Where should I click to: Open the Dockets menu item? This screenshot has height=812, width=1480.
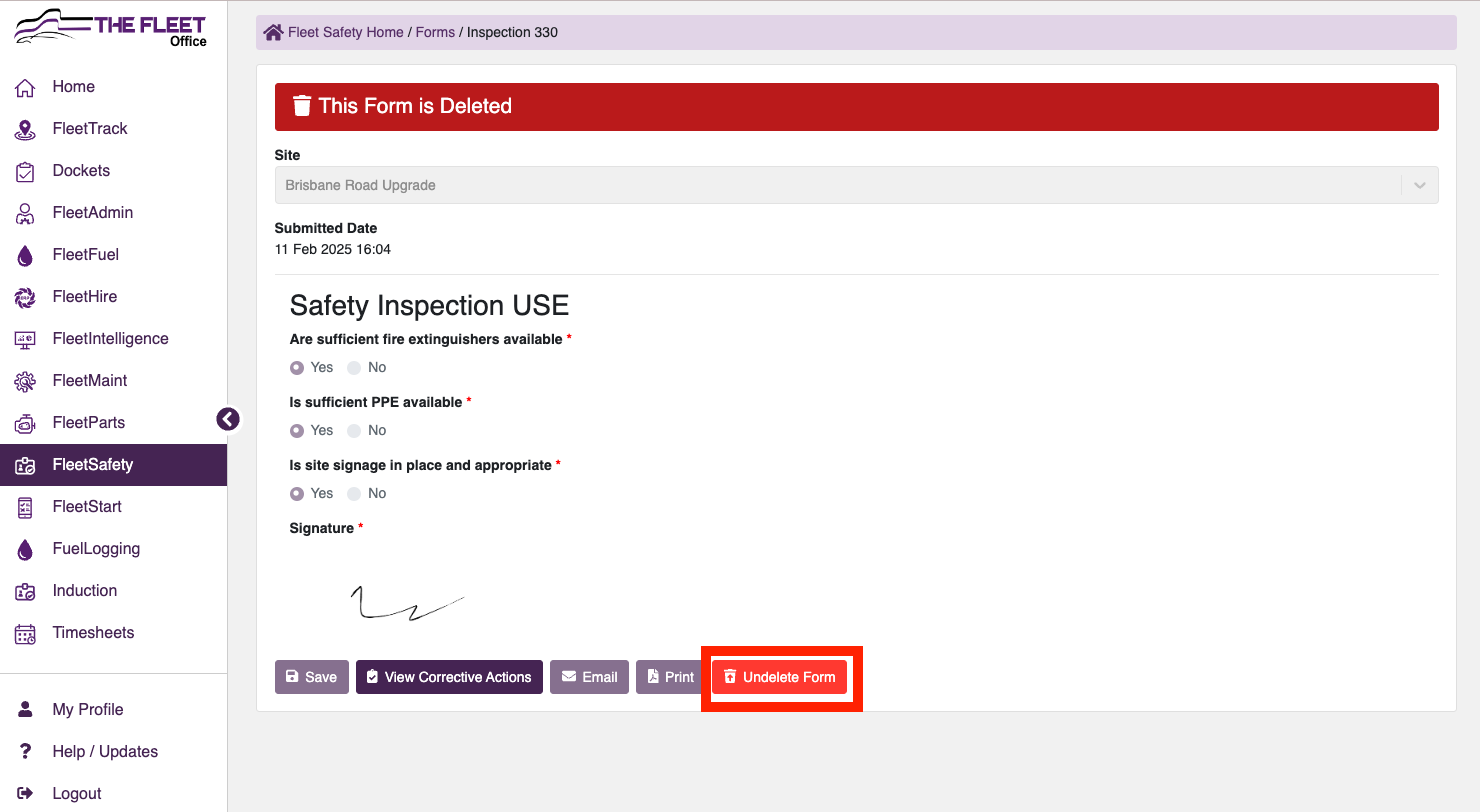point(113,171)
